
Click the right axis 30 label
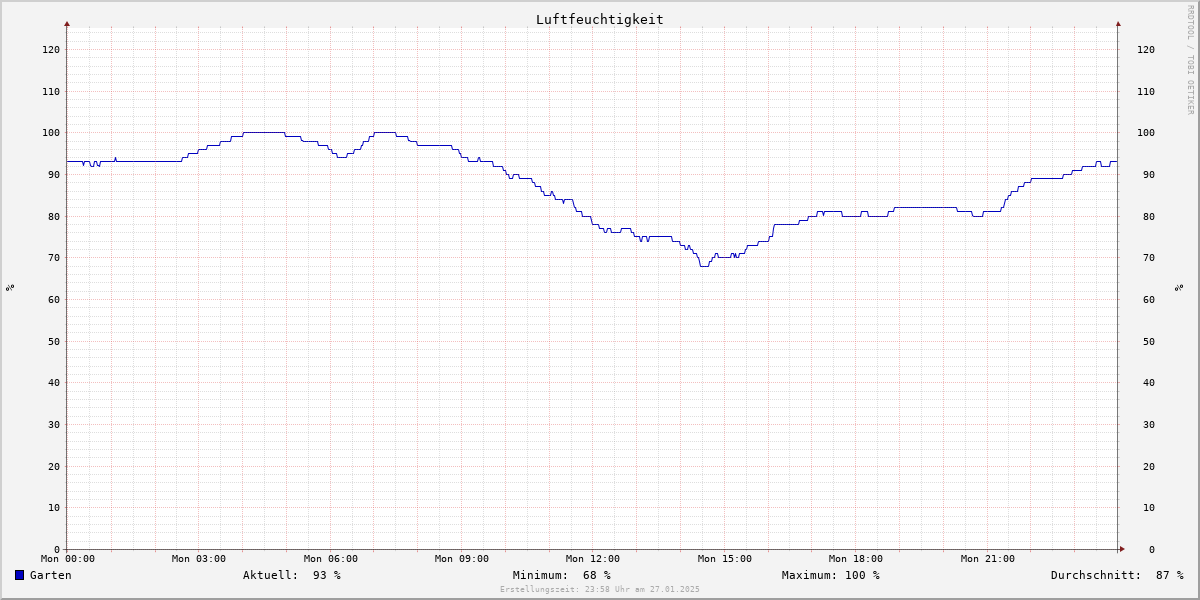1149,424
